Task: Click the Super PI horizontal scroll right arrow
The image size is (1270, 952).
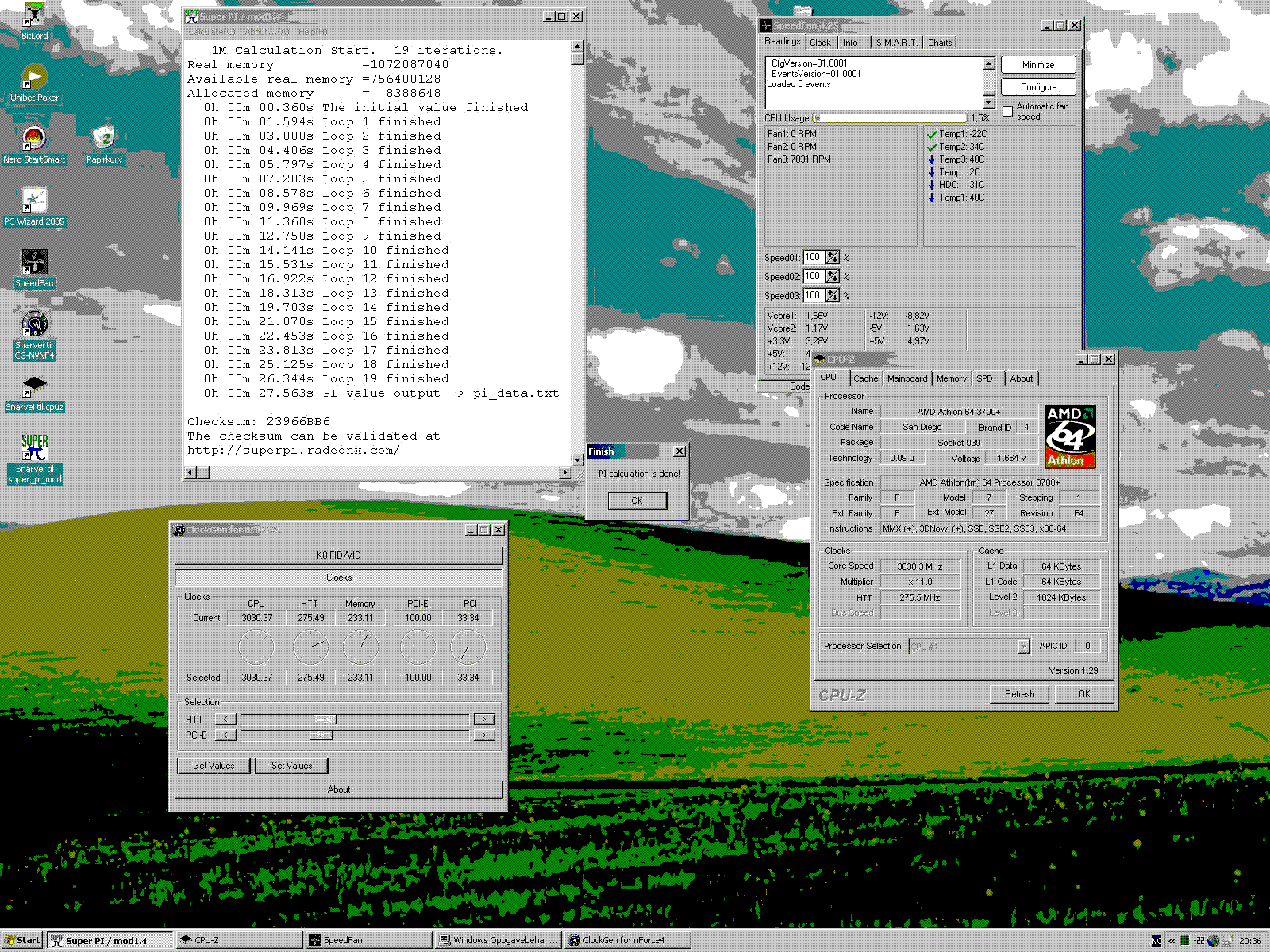Action: coord(565,473)
